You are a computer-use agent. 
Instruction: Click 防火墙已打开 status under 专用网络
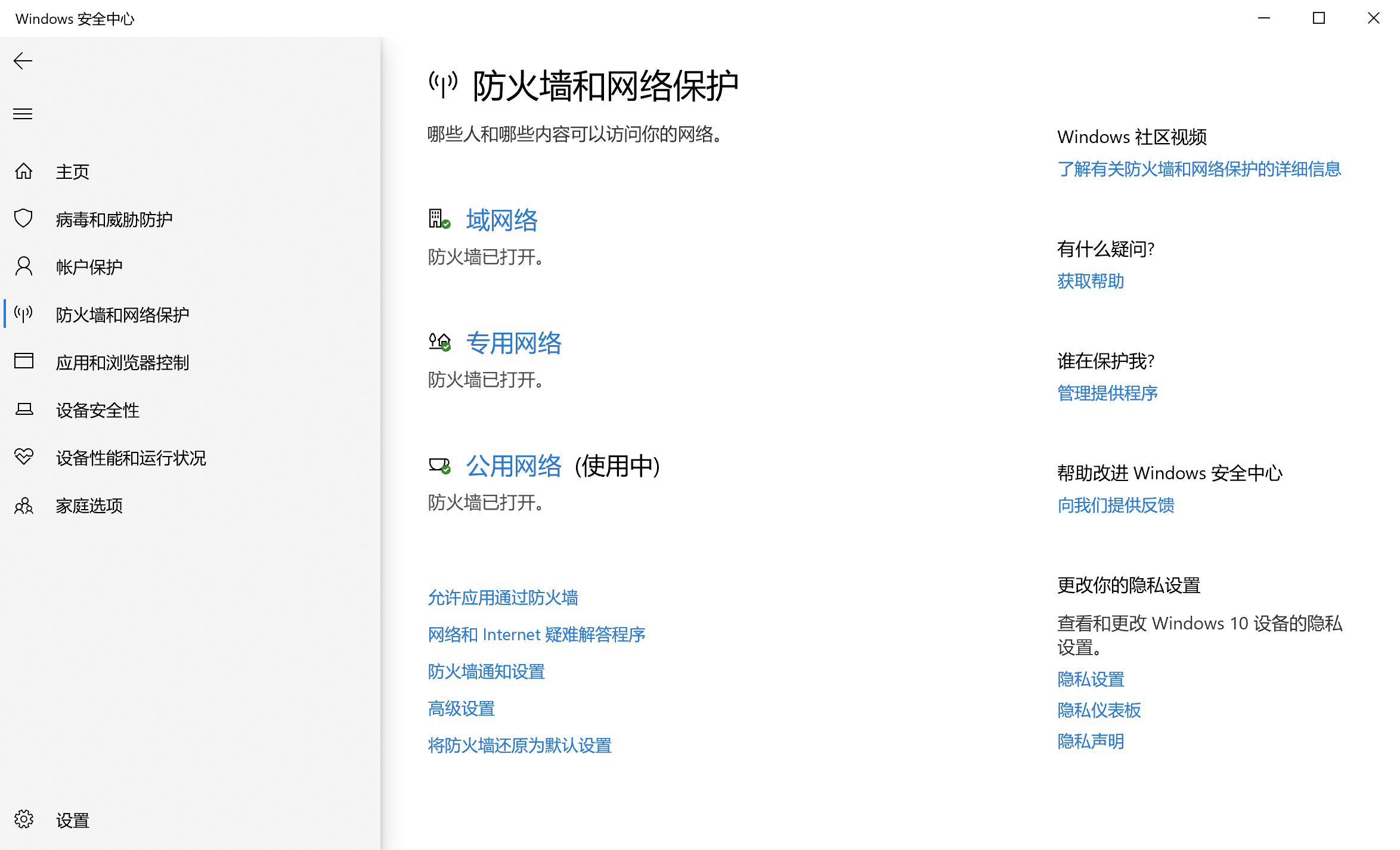(486, 380)
